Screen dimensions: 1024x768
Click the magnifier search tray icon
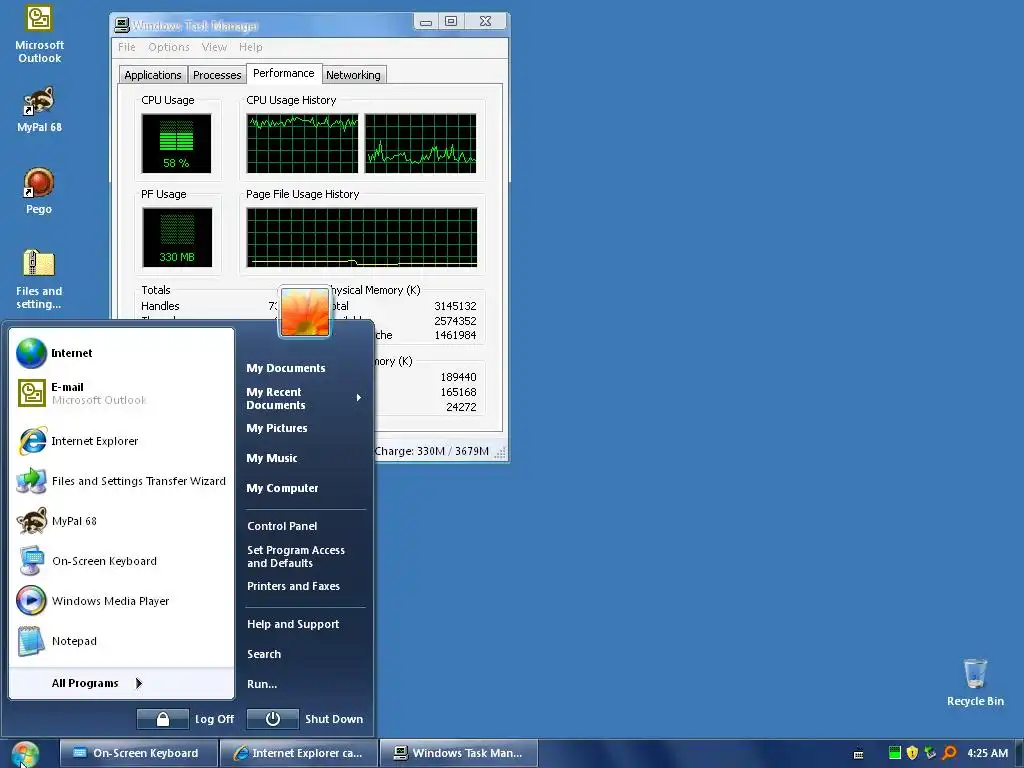[950, 753]
